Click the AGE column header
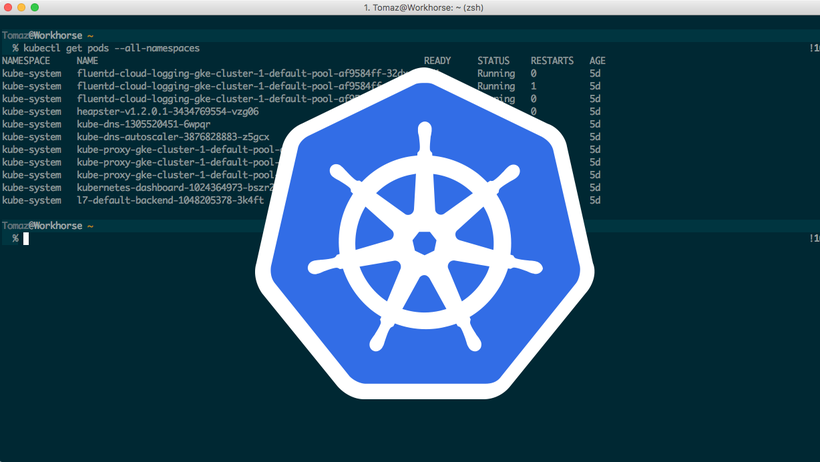This screenshot has height=462, width=820. (x=597, y=61)
